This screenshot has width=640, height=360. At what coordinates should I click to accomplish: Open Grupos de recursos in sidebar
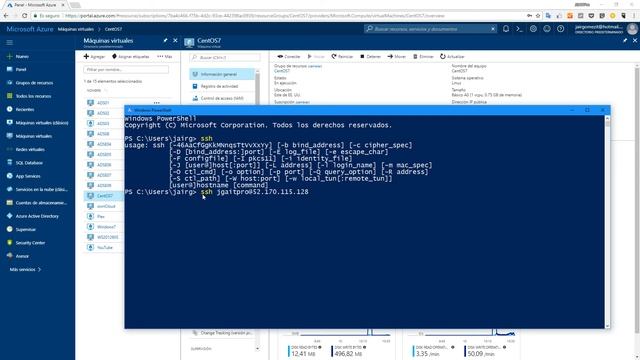[34, 83]
